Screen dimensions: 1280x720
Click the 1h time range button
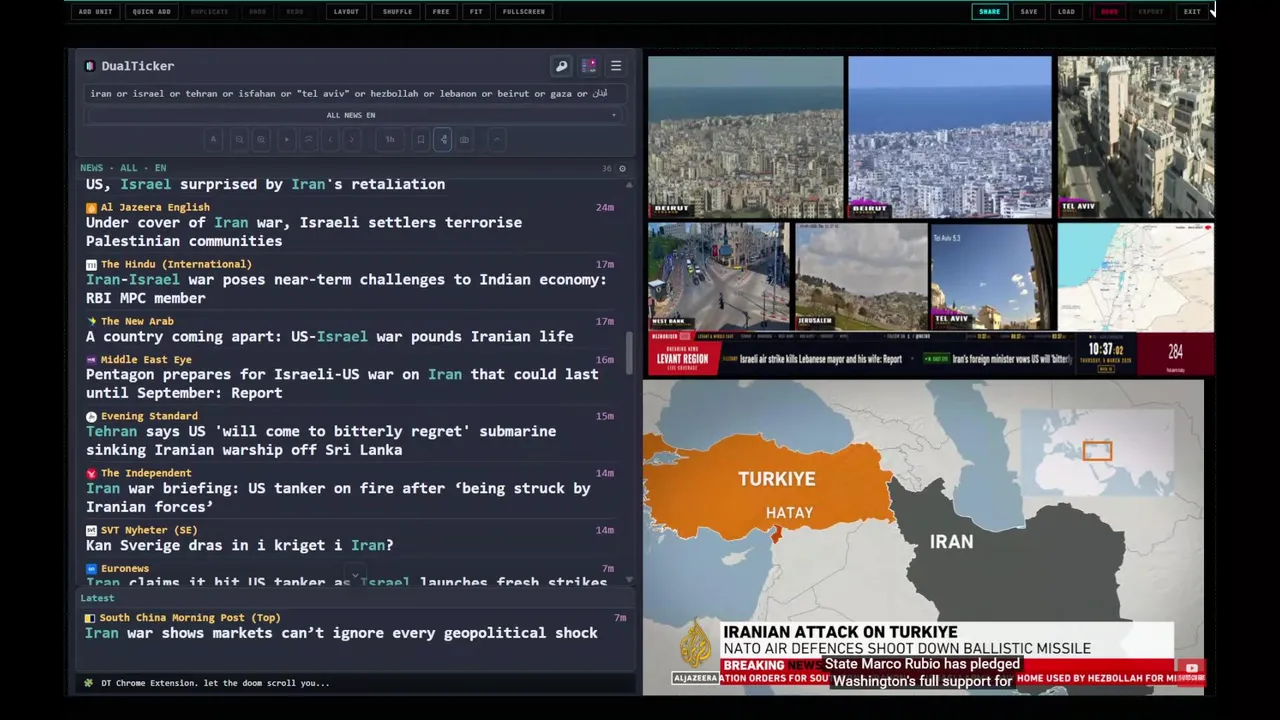(x=390, y=140)
